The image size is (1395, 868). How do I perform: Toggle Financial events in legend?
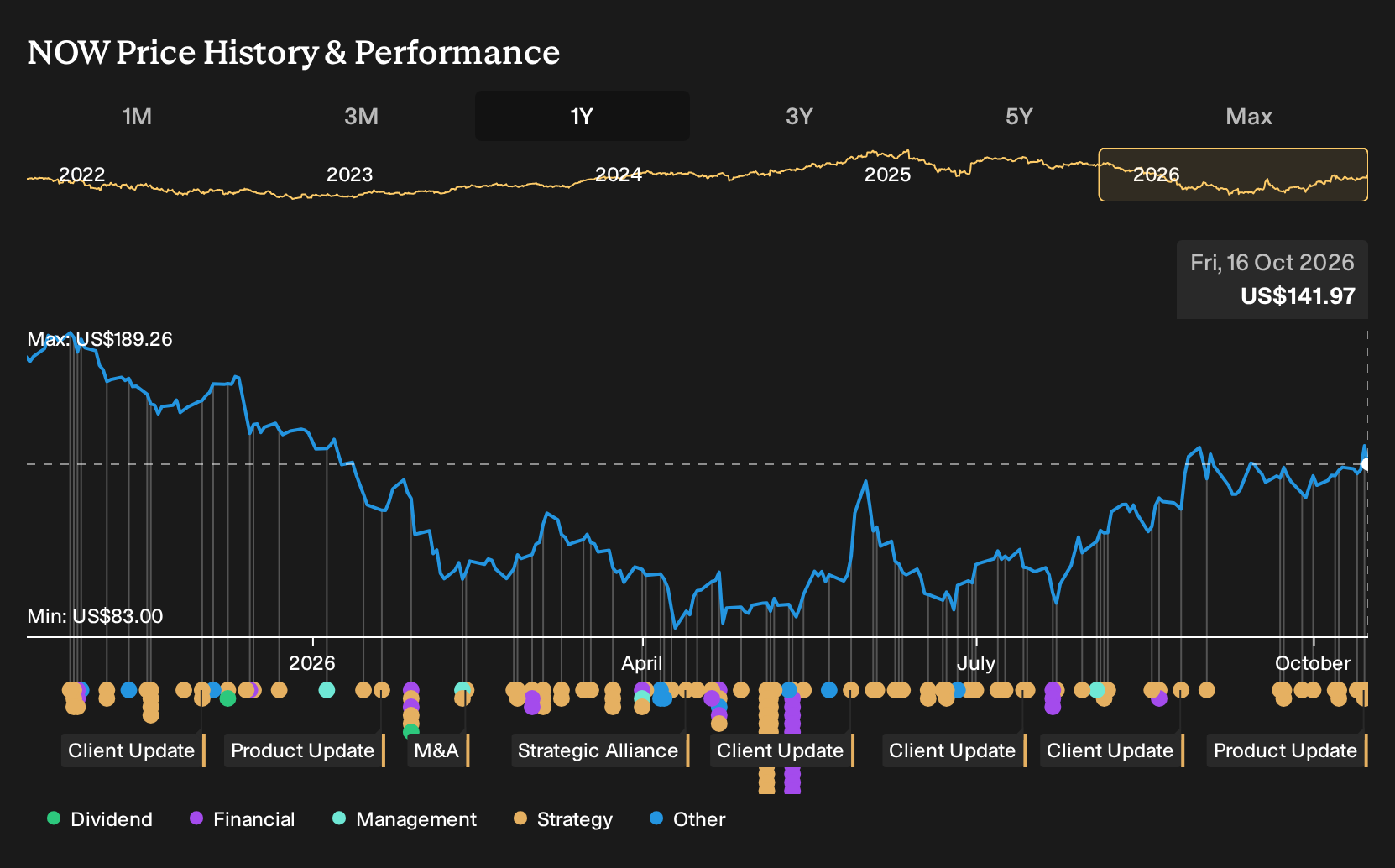(x=242, y=819)
